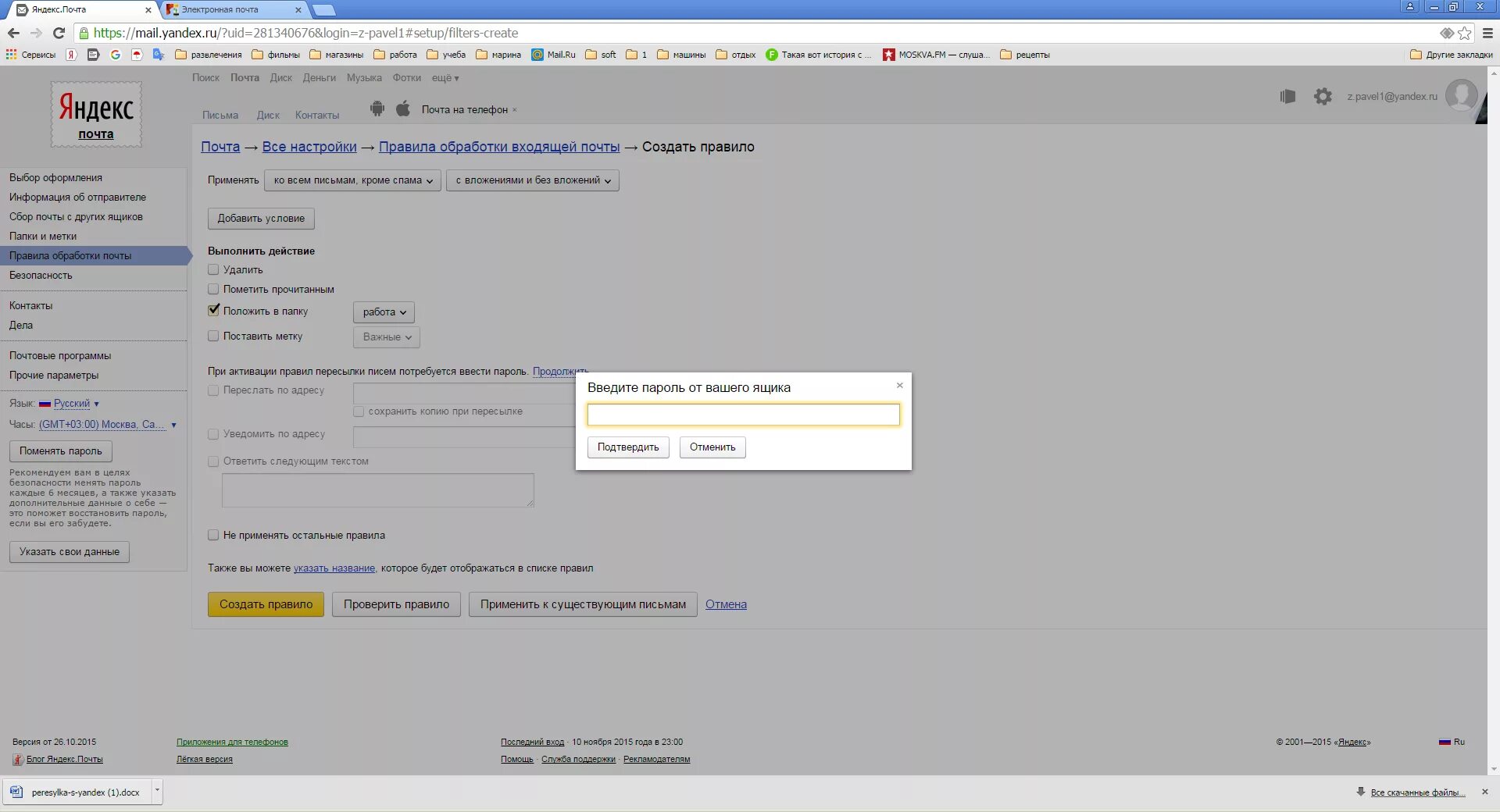Show all downloaded files link

[1417, 792]
